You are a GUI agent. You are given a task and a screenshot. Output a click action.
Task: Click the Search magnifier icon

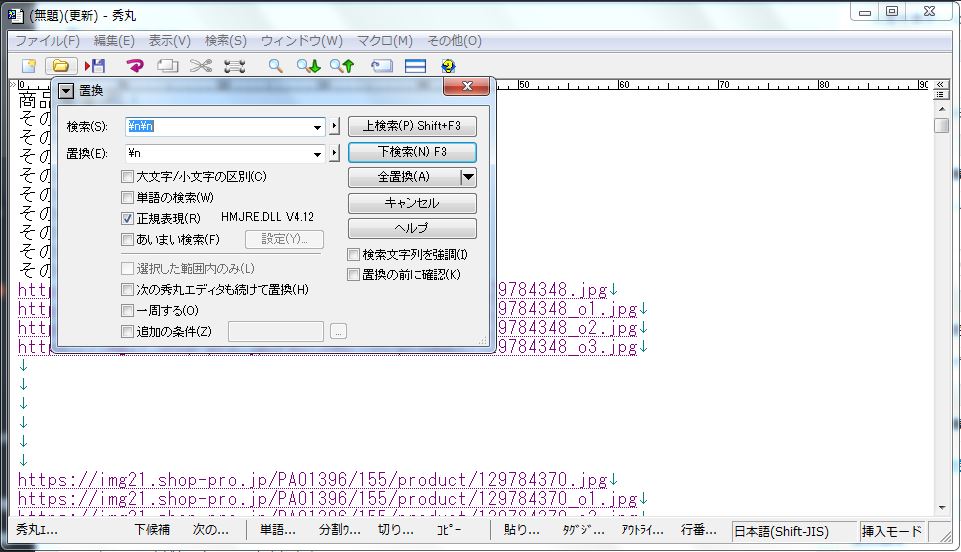(275, 66)
